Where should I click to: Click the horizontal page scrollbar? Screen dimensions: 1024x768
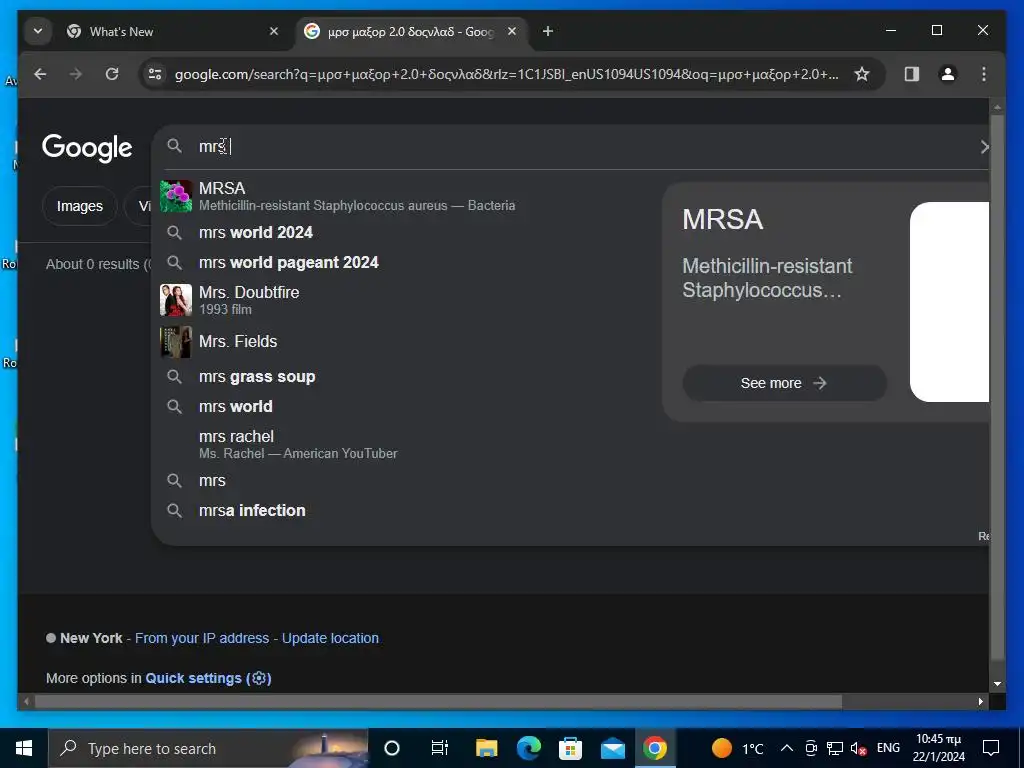click(438, 702)
